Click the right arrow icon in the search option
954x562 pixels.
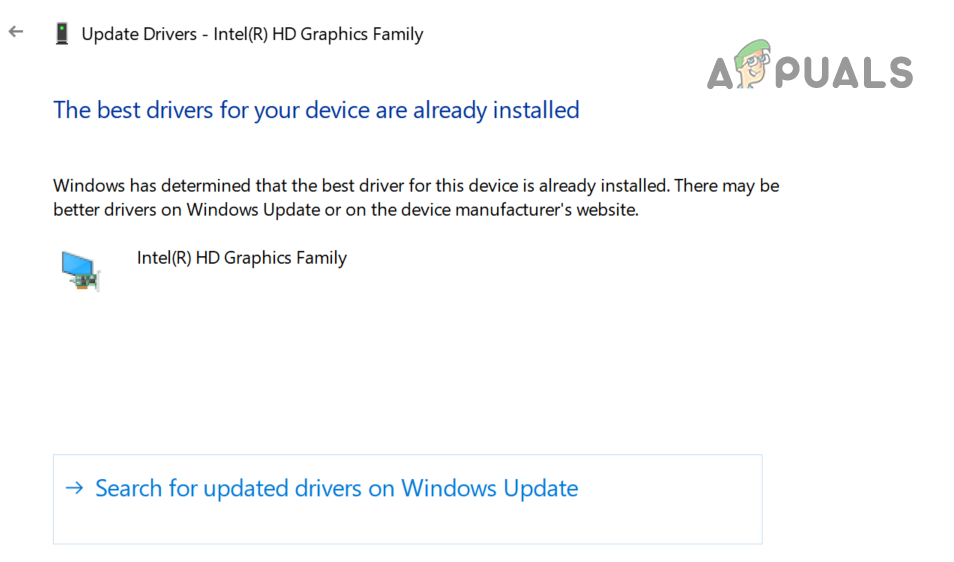[74, 488]
